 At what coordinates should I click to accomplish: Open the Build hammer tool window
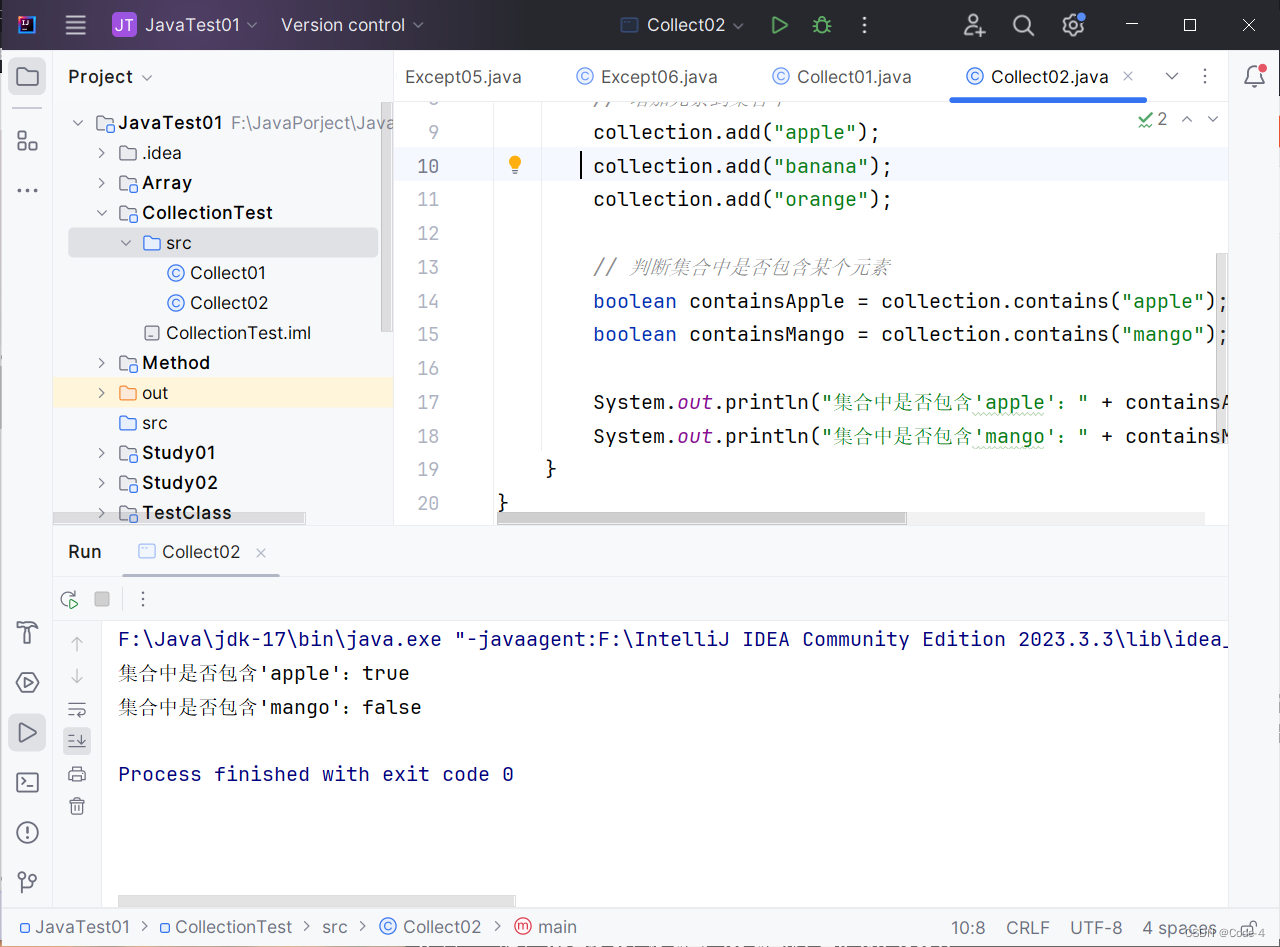(x=28, y=633)
